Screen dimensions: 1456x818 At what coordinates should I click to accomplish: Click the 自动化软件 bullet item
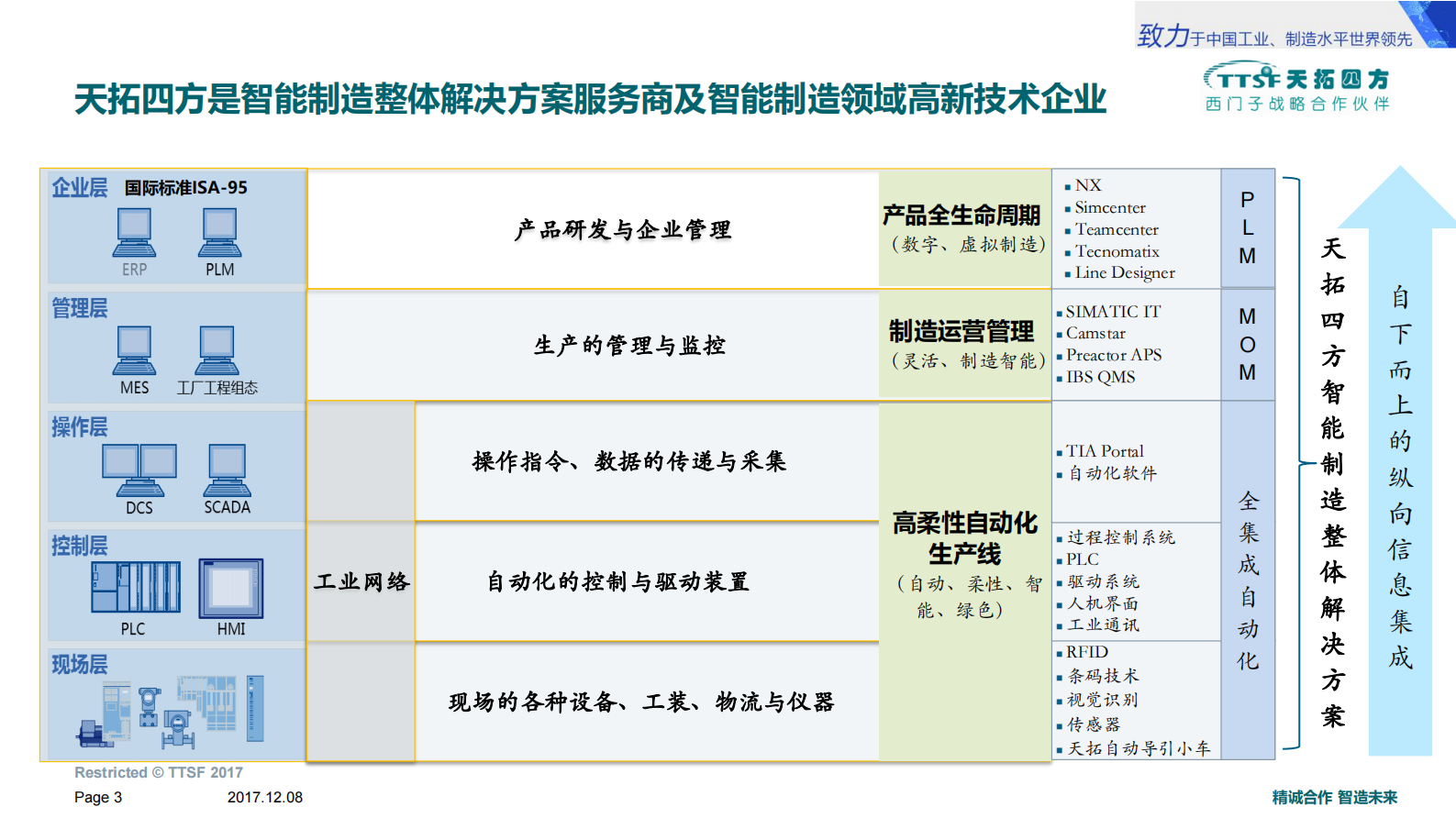coord(1106,473)
